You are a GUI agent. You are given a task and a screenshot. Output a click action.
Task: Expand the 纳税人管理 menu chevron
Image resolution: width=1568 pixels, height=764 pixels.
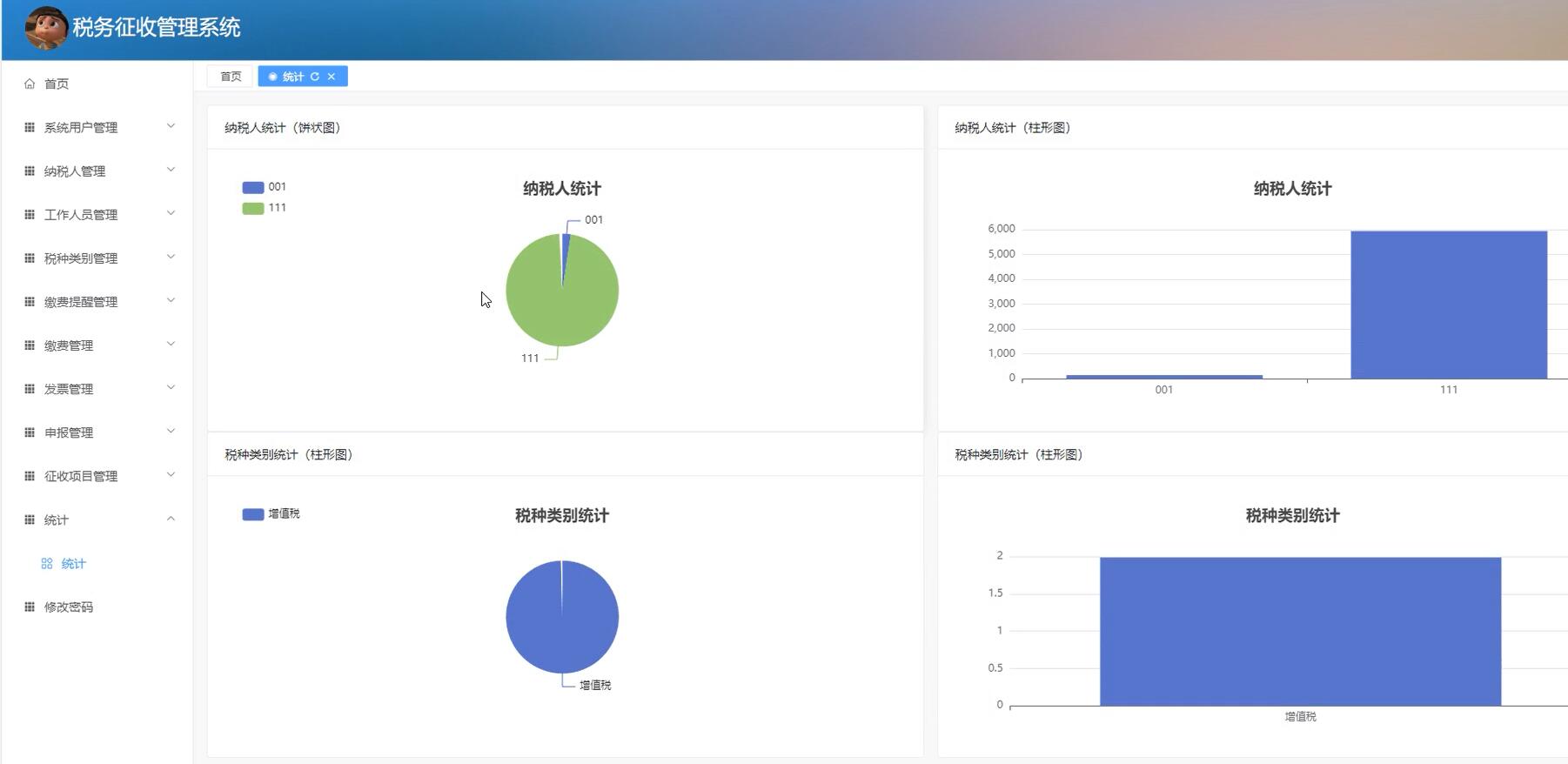[x=171, y=170]
